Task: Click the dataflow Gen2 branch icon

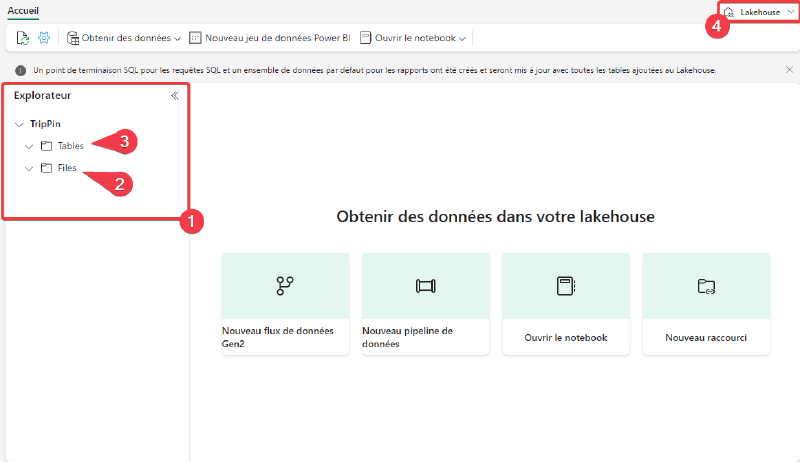Action: 285,286
